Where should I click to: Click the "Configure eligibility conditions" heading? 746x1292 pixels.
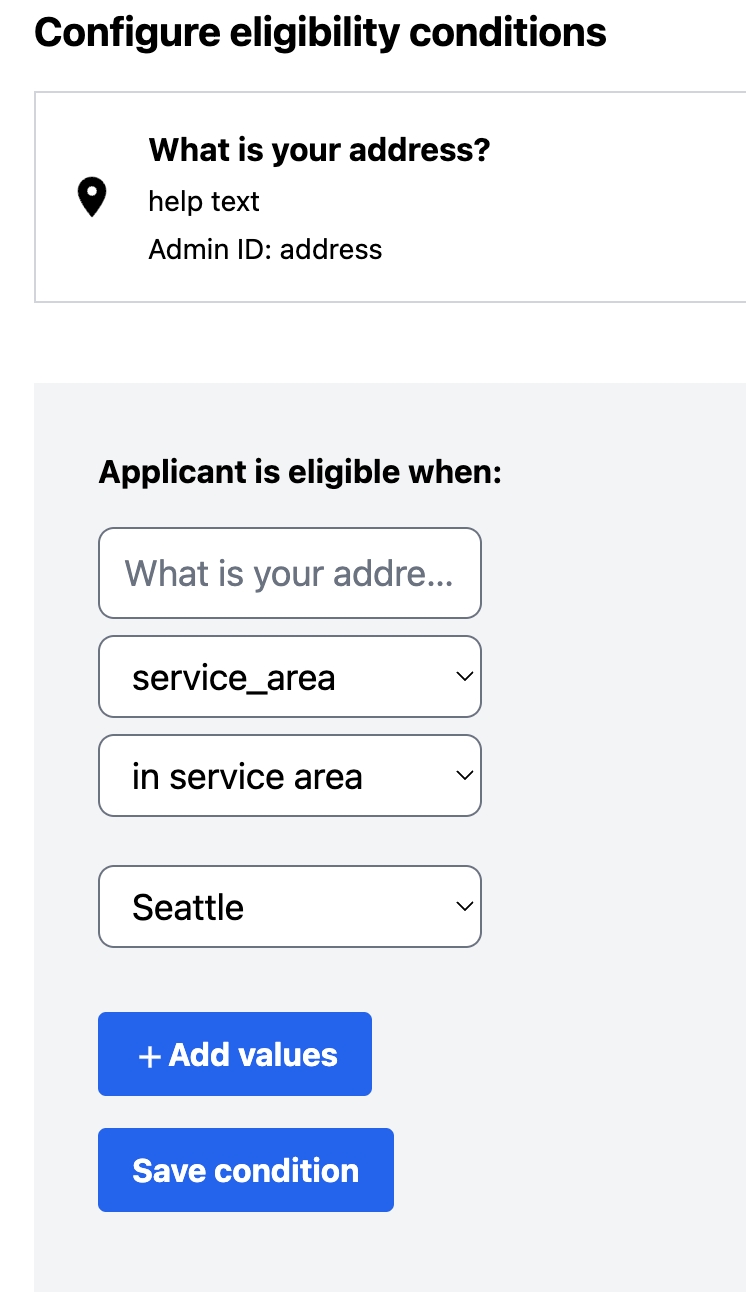tap(320, 33)
